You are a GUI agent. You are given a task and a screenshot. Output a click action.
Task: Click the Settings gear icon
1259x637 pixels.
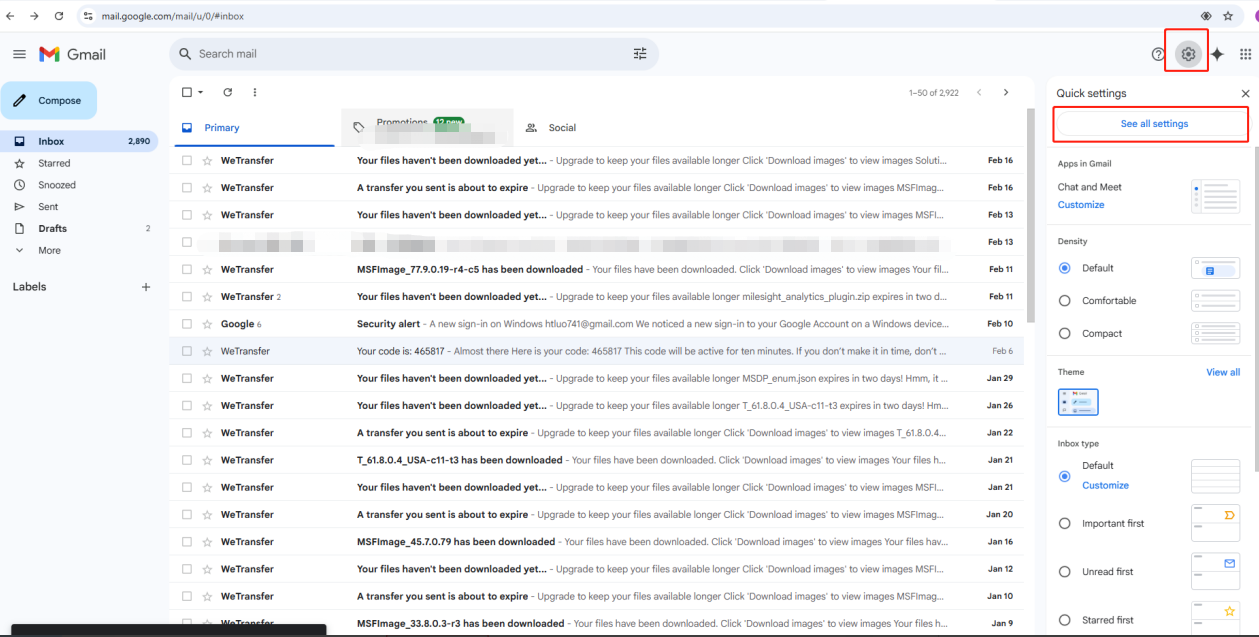[1188, 54]
